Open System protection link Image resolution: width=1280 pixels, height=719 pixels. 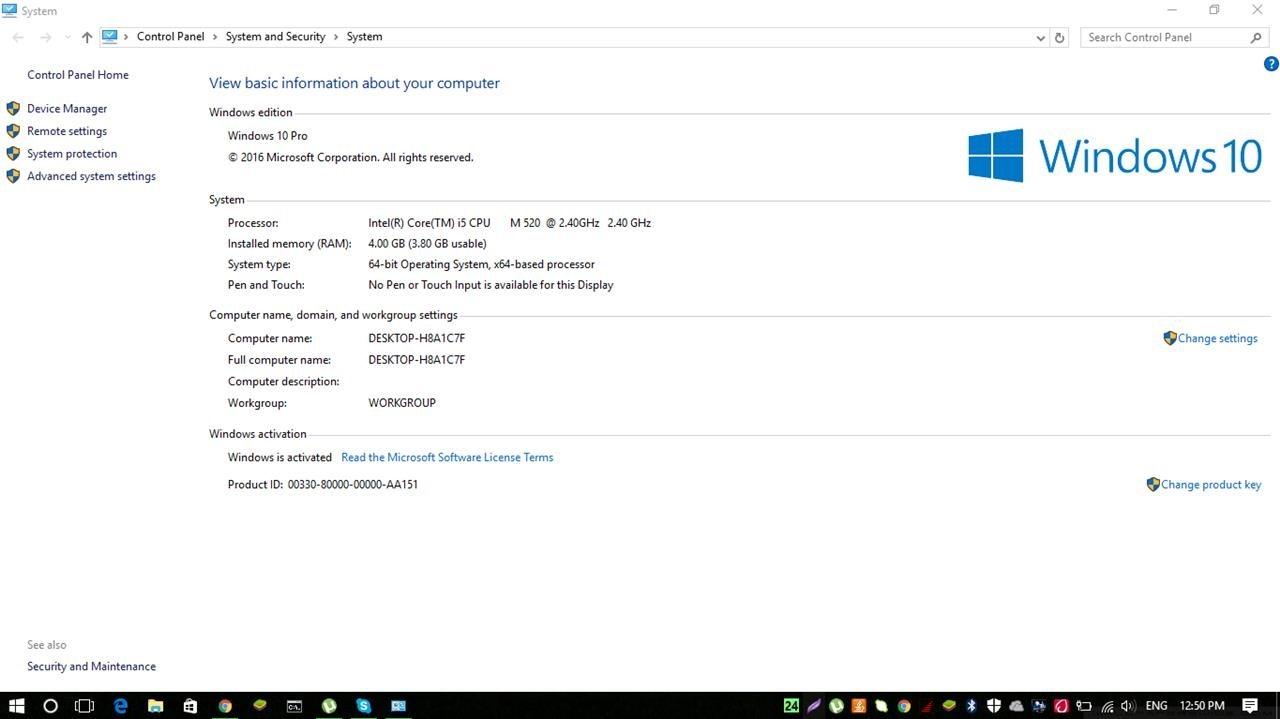72,154
